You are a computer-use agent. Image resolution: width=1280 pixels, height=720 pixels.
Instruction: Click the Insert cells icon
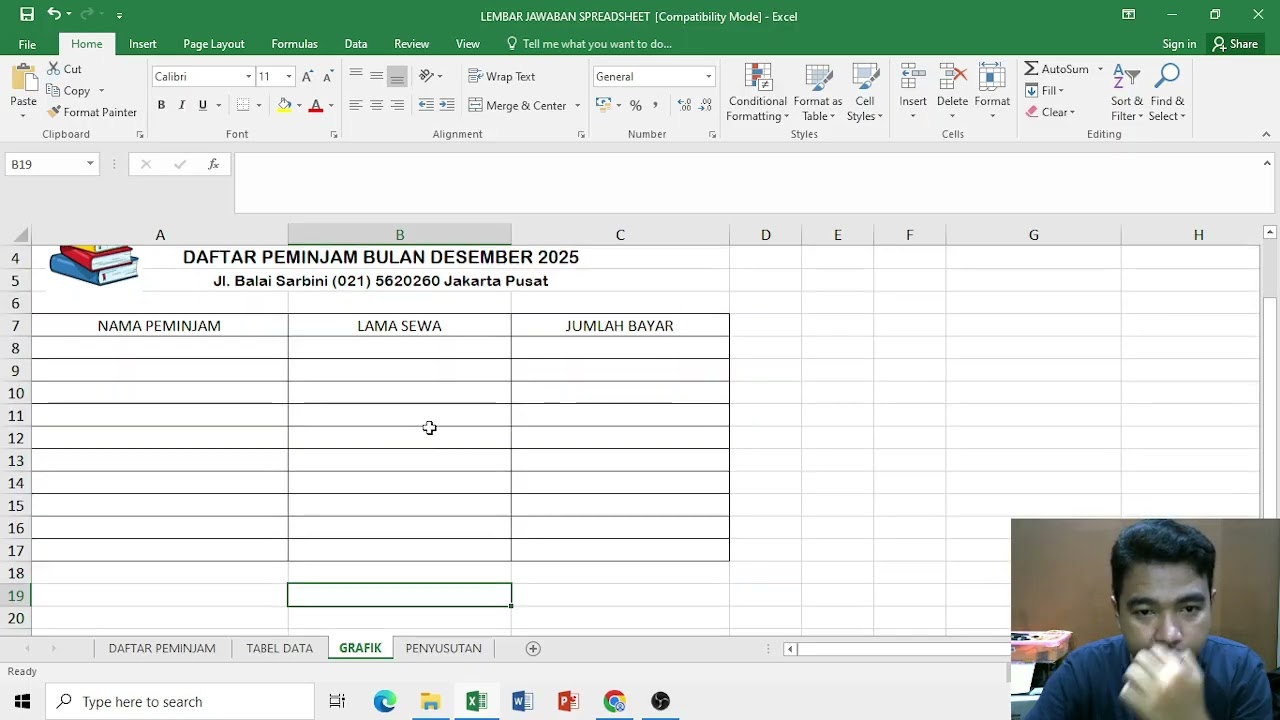tap(913, 78)
